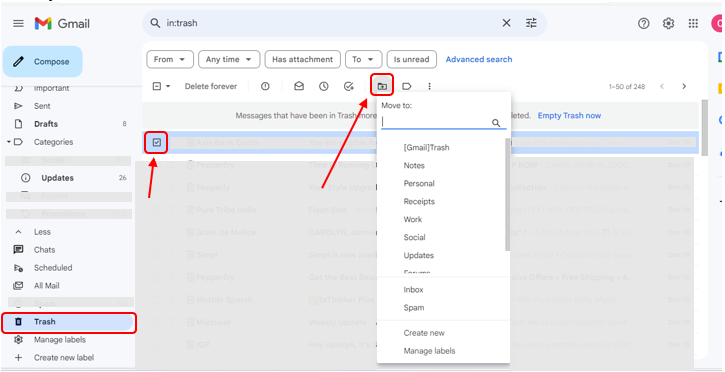
Task: Click the Add to Tasks icon
Action: point(349,86)
